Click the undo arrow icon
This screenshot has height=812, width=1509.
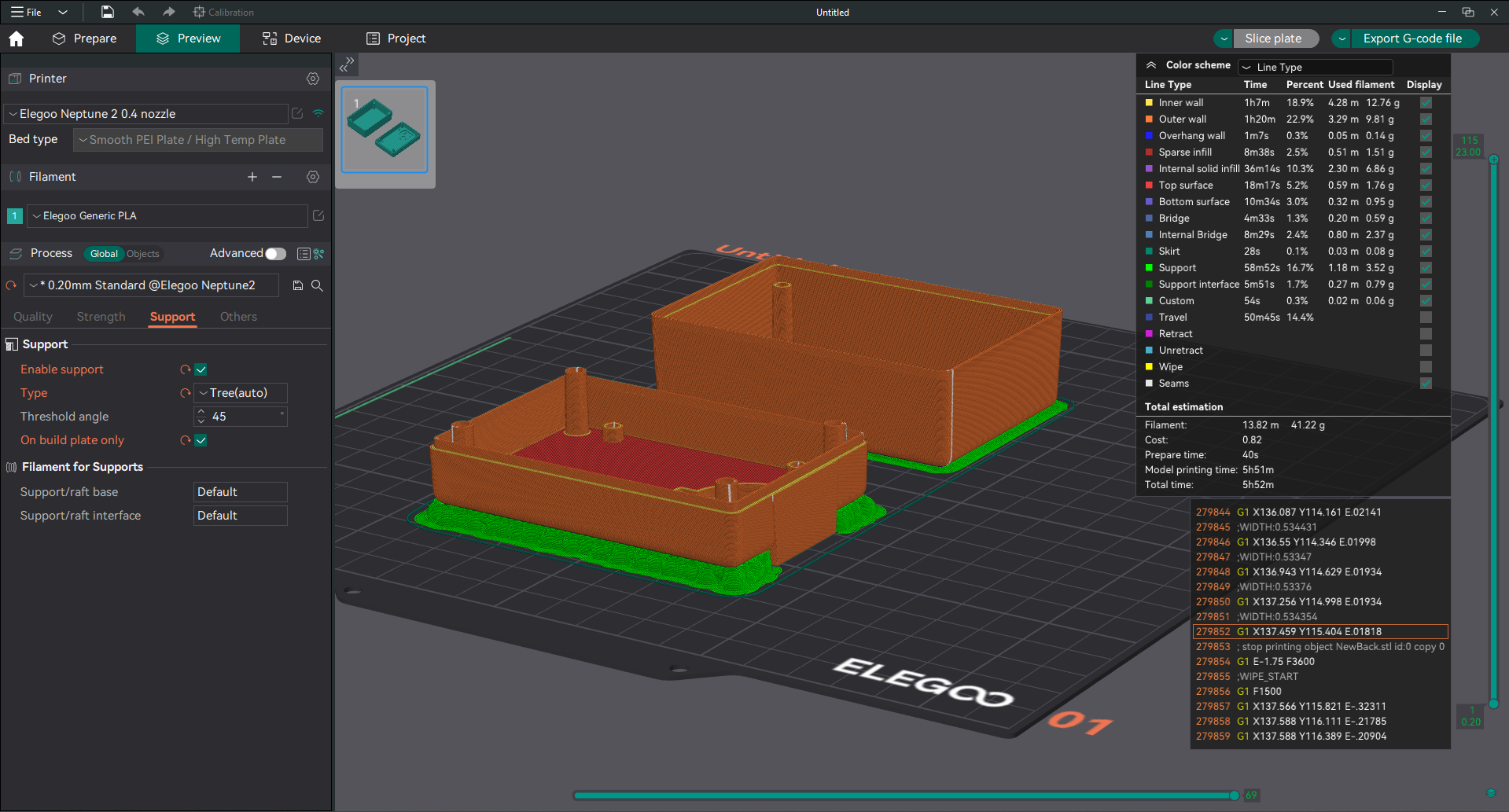coord(138,12)
